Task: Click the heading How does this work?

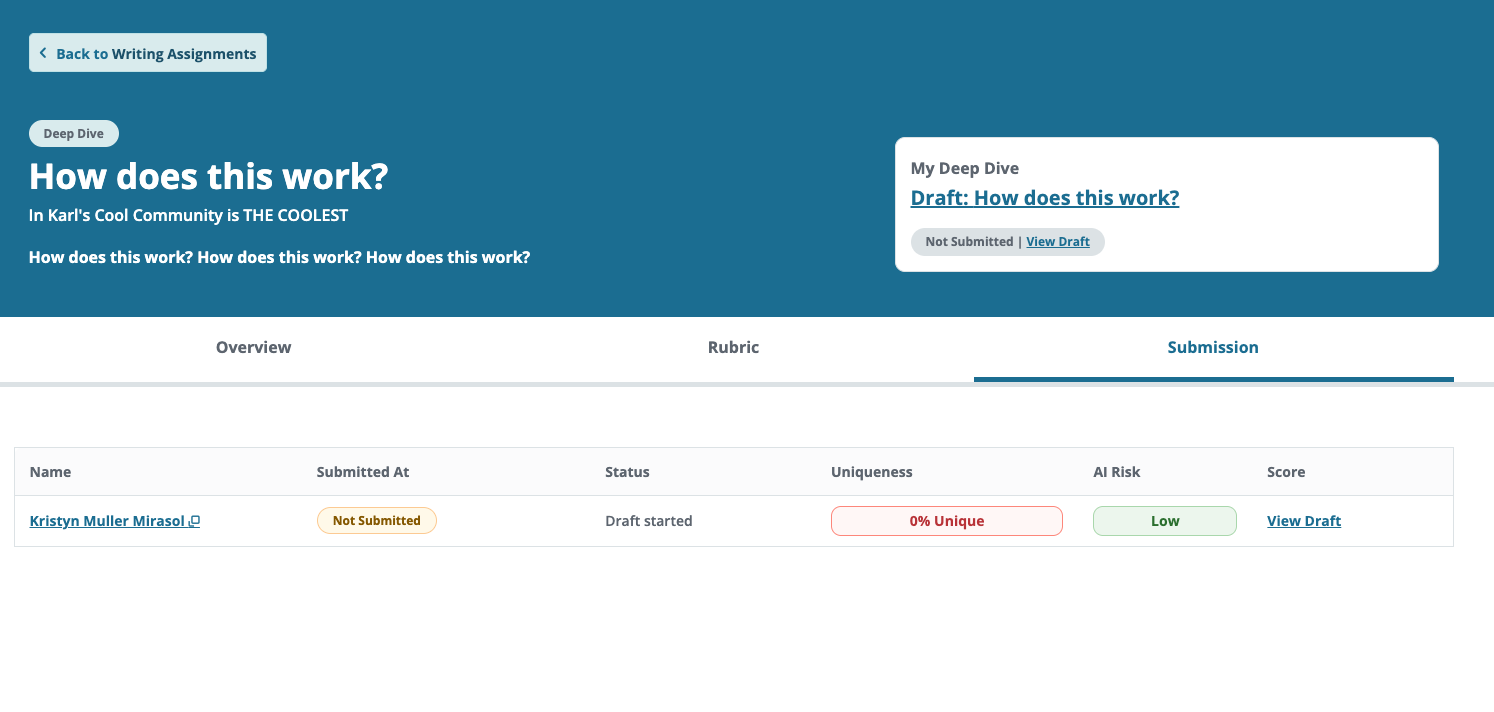Action: pyautogui.click(x=209, y=177)
